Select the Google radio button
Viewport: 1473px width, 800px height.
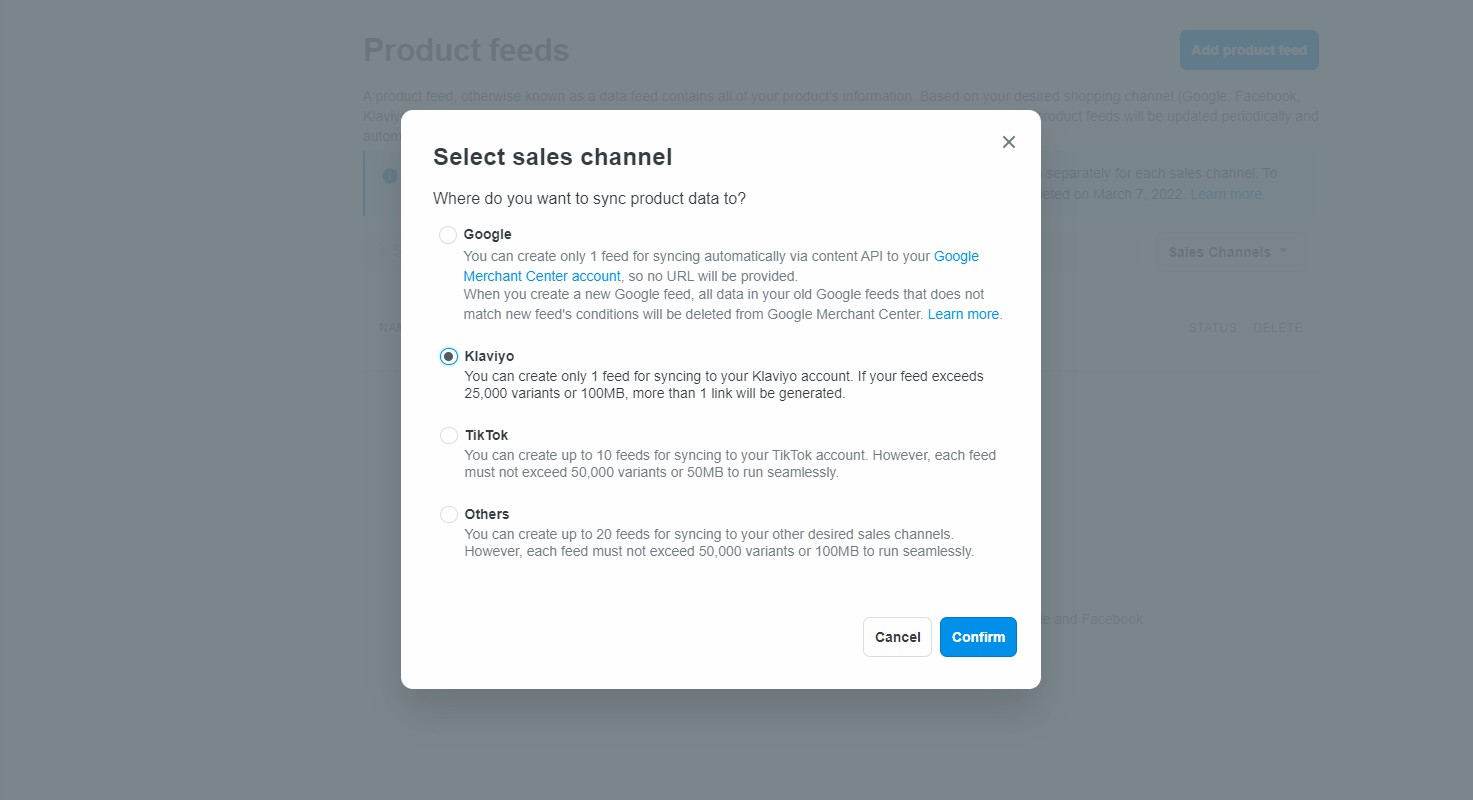448,235
